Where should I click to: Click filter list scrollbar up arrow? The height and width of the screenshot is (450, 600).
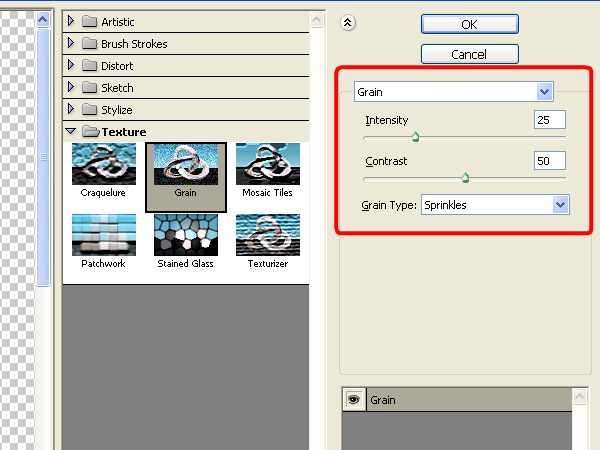(317, 19)
